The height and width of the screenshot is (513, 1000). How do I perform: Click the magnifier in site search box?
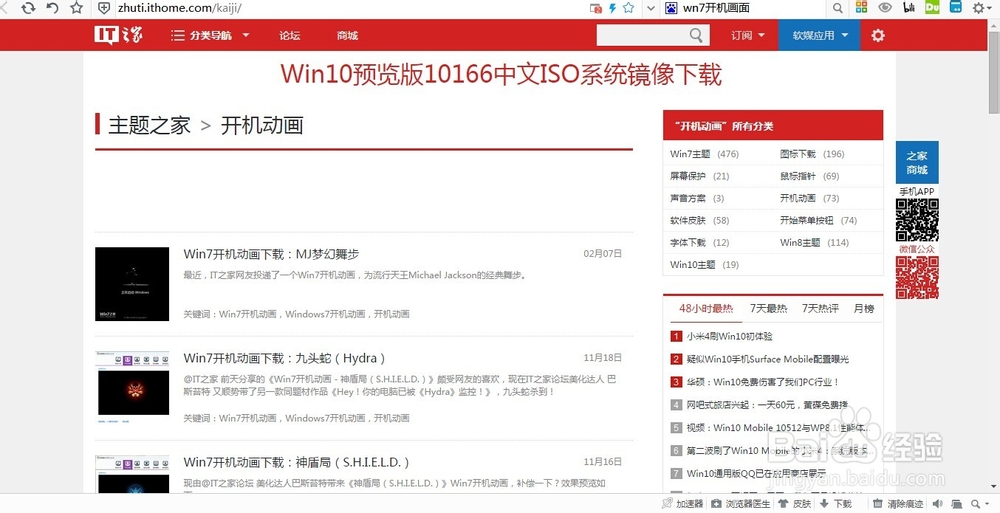[696, 35]
